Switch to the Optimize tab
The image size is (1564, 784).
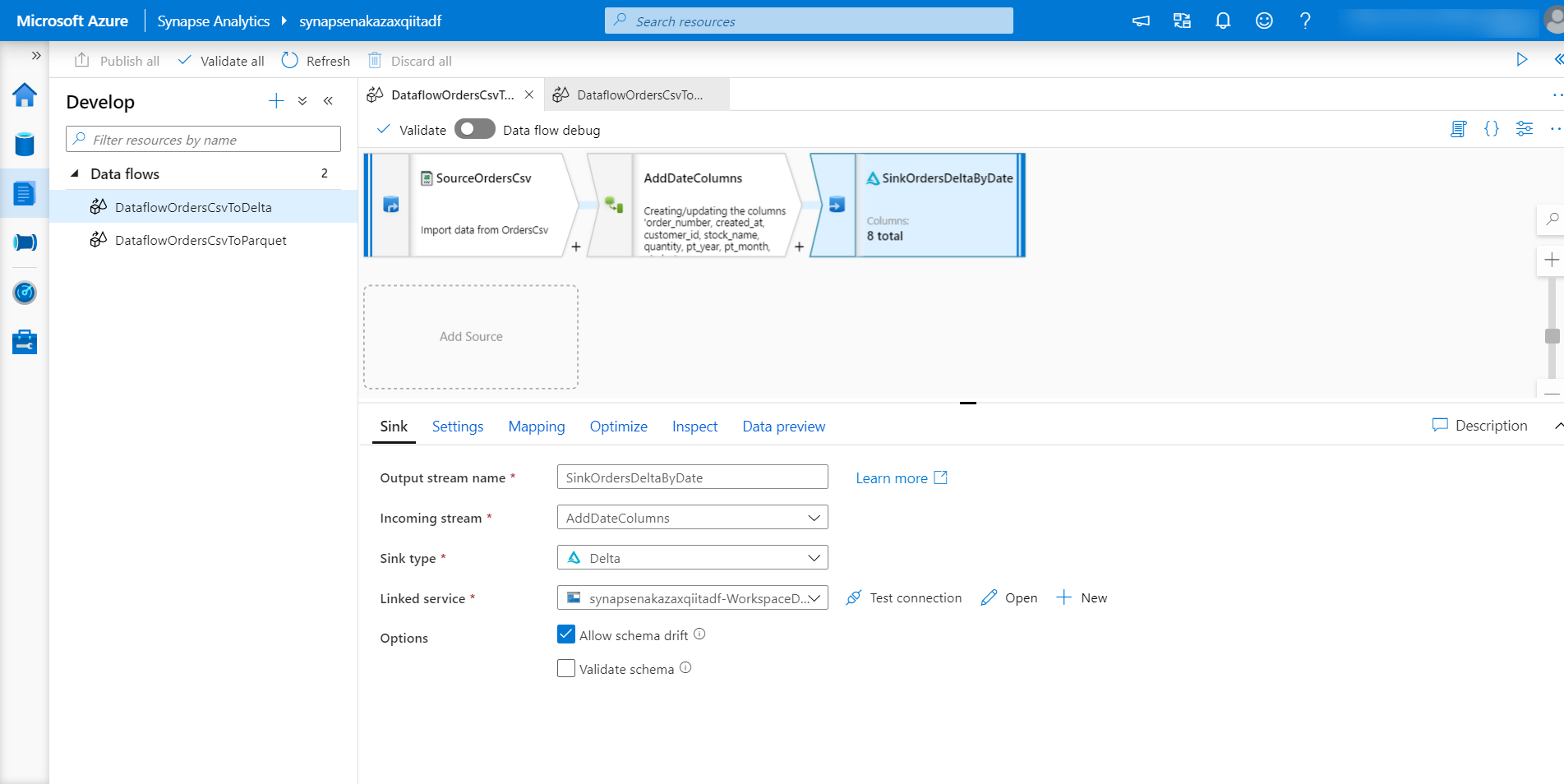pos(619,427)
